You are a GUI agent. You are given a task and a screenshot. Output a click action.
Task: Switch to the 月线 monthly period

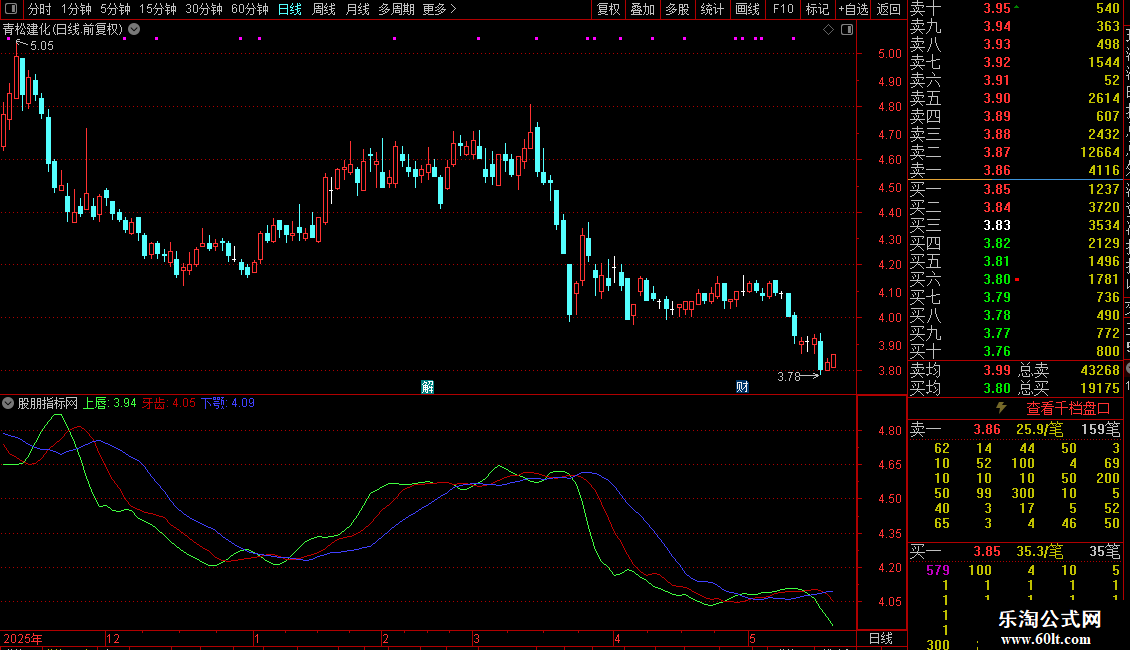coord(357,9)
